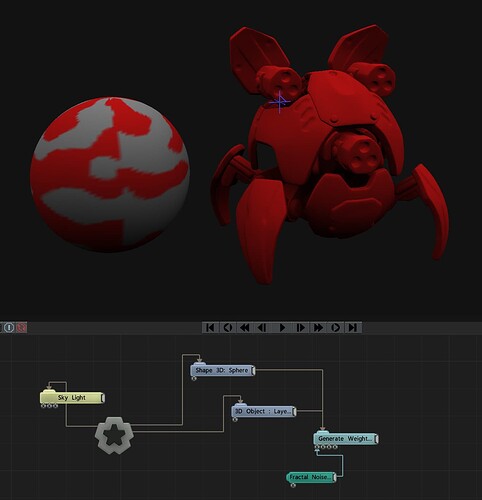
Task: Select the Sky Light node
Action: [72, 398]
